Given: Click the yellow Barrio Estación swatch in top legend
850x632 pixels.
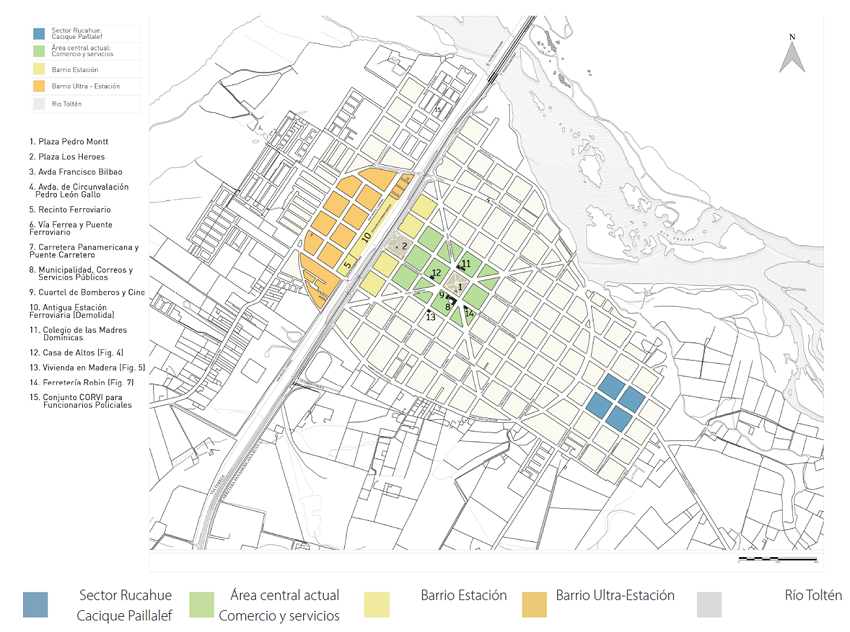Looking at the screenshot, I should 39,70.
